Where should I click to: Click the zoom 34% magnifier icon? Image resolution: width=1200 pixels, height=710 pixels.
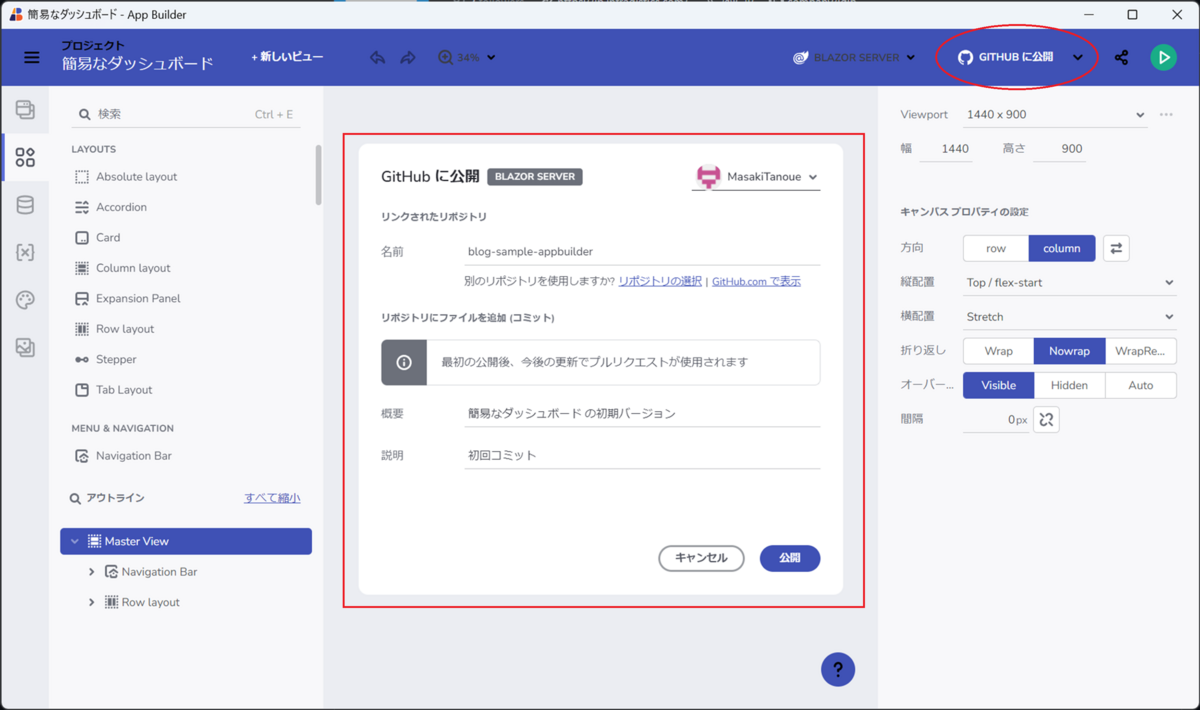click(x=445, y=58)
